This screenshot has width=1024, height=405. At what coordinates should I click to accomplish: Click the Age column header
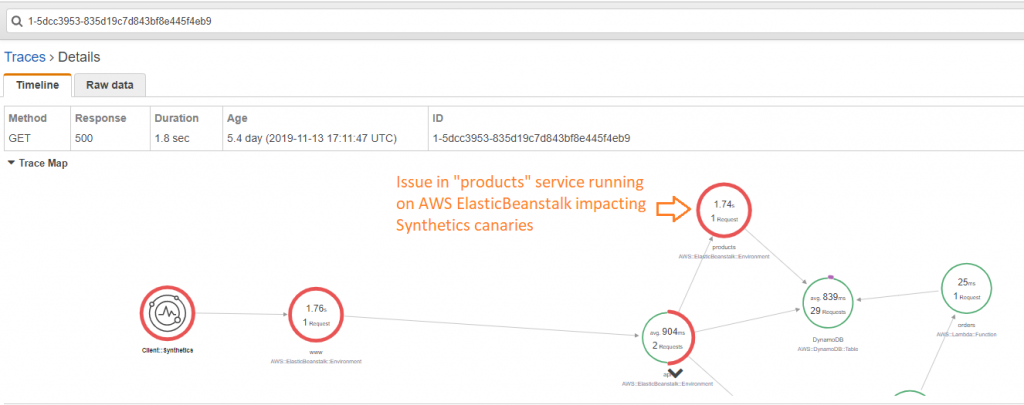pyautogui.click(x=238, y=118)
